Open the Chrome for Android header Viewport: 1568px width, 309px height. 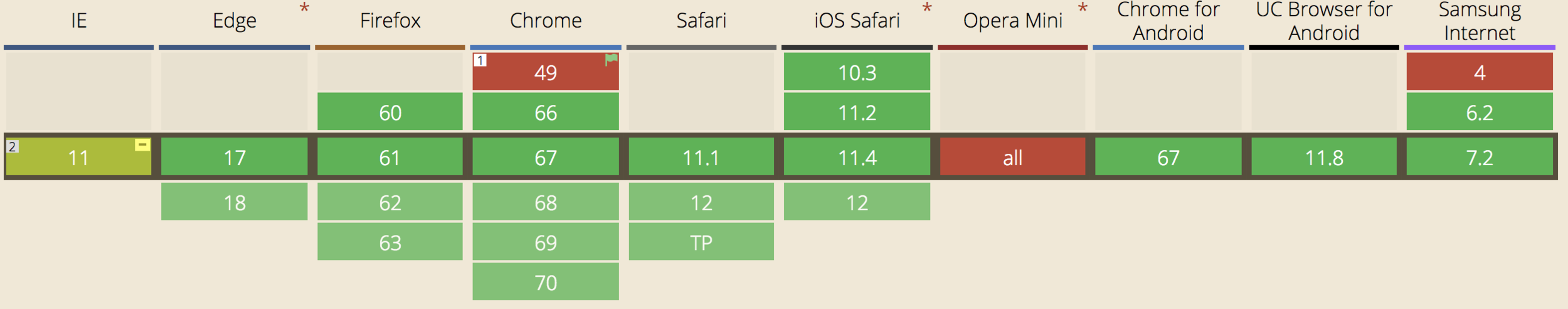(x=1168, y=21)
